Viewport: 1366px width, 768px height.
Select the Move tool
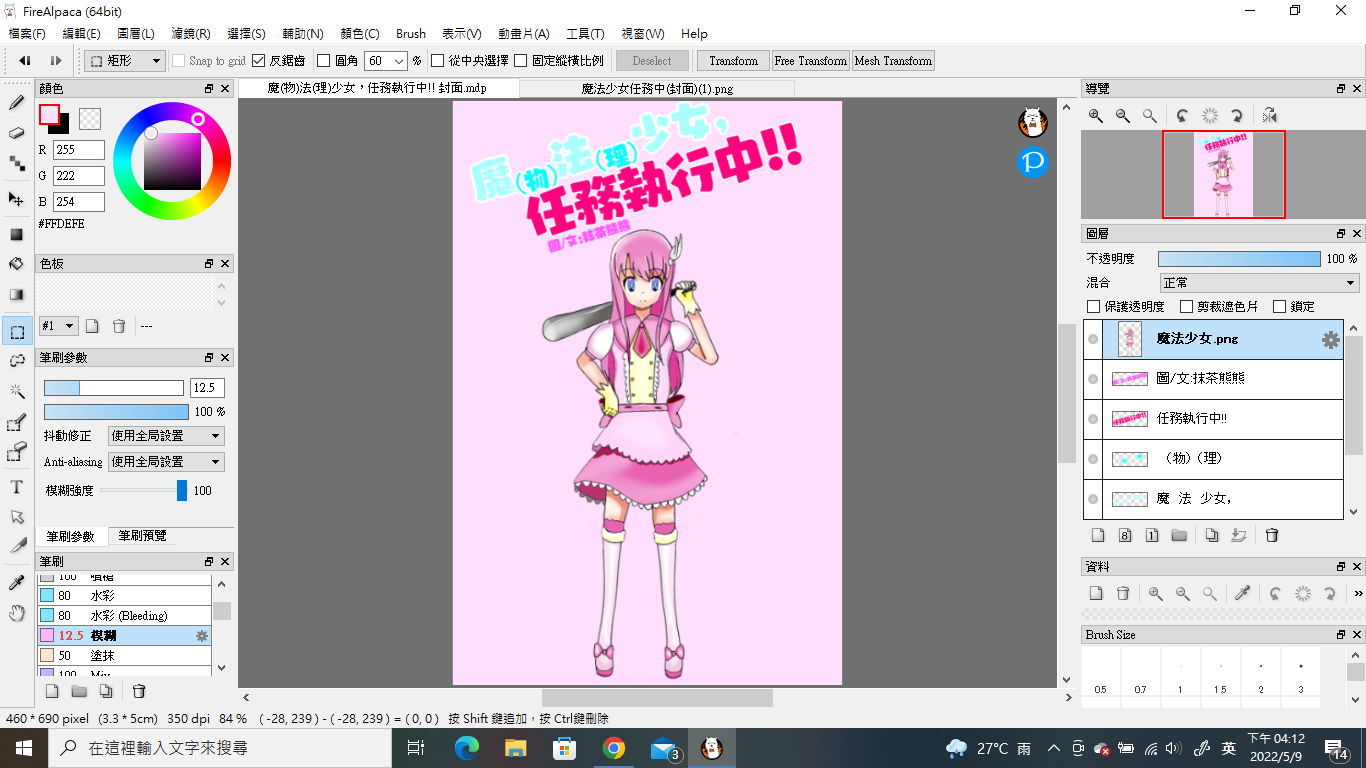point(17,198)
